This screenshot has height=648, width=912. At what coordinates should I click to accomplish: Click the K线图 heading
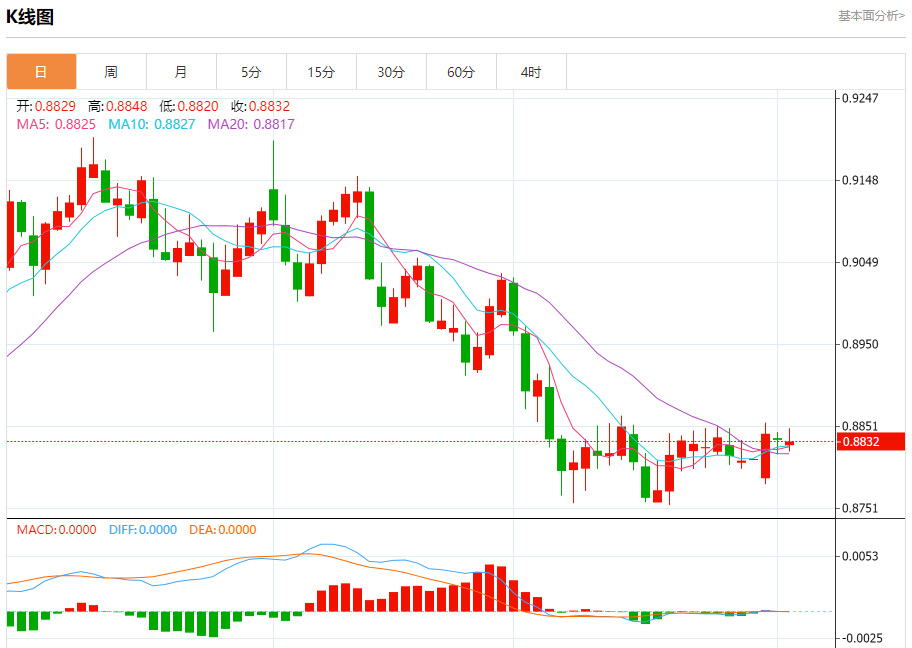point(30,17)
